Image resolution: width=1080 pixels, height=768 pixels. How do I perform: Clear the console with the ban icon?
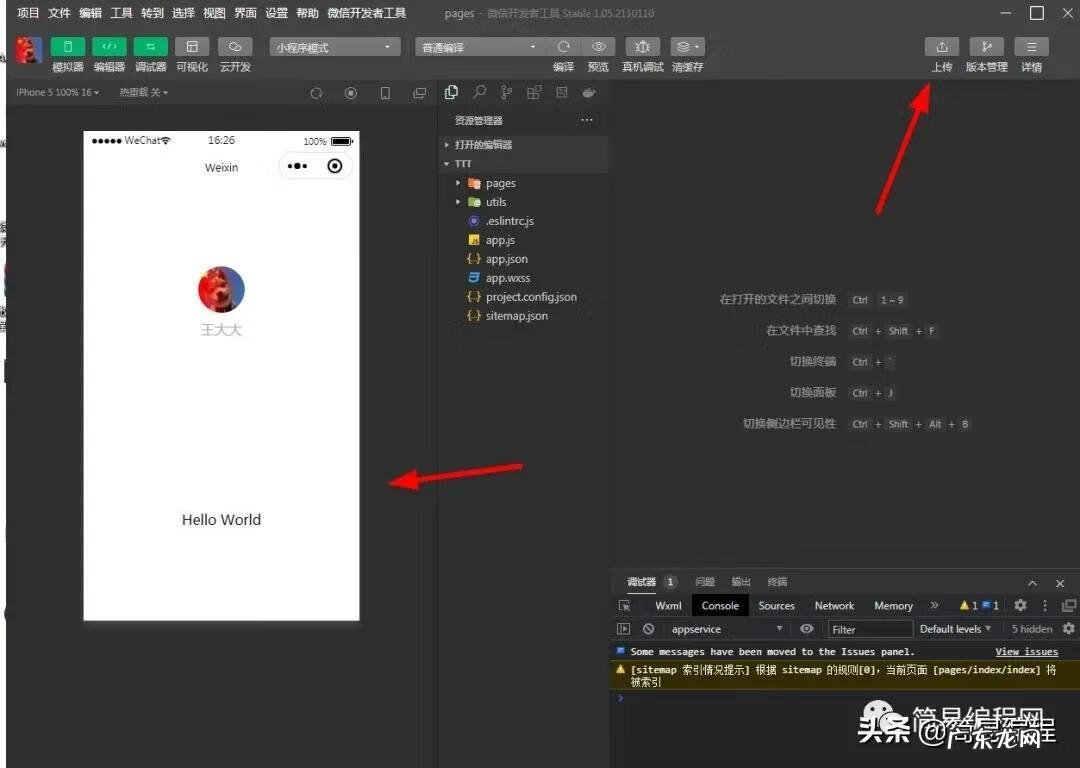pos(648,629)
